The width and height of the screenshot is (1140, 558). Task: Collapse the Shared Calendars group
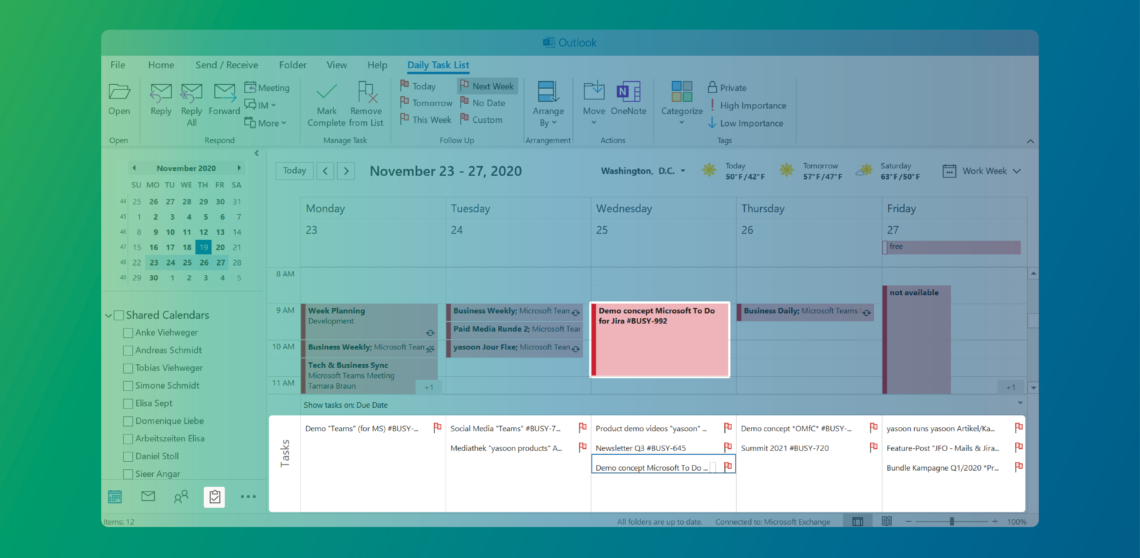(x=109, y=316)
